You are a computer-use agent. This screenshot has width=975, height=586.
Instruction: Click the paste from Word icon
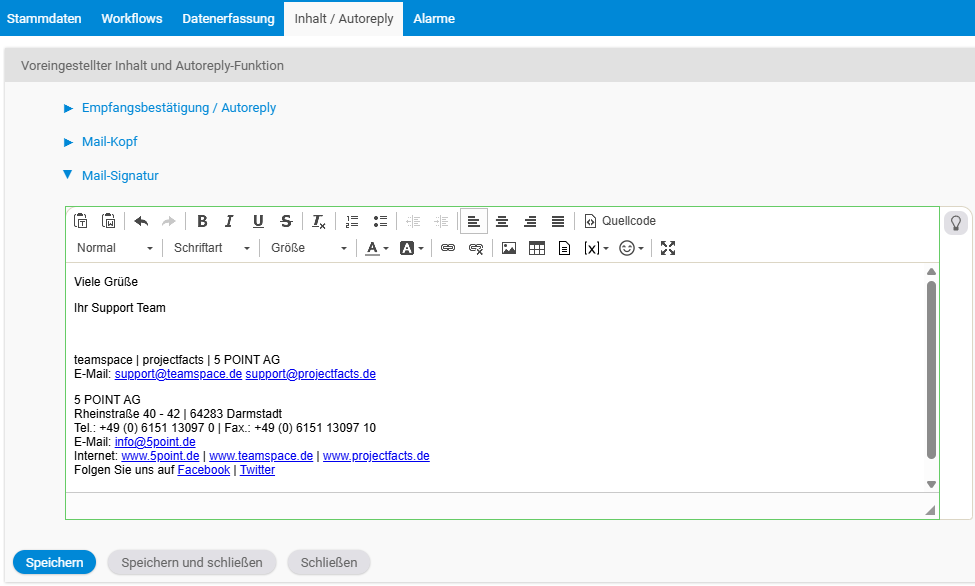[x=109, y=221]
